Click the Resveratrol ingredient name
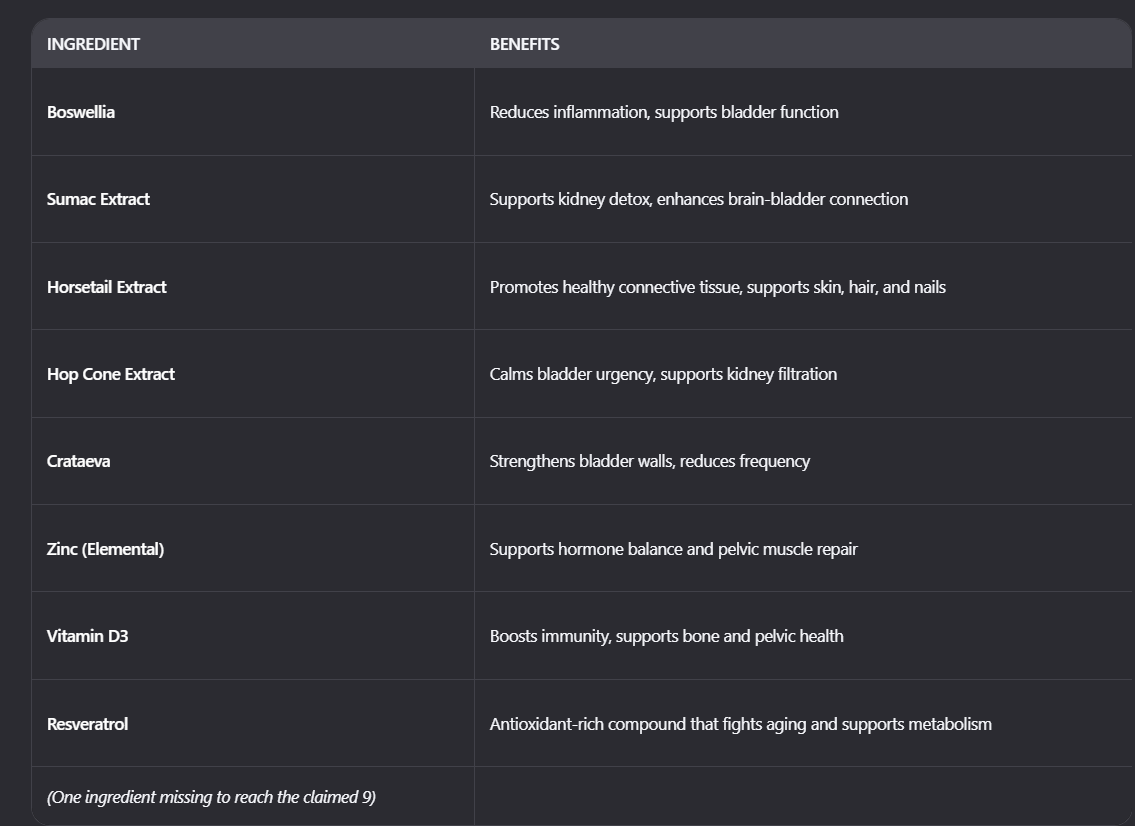This screenshot has width=1135, height=826. [87, 724]
